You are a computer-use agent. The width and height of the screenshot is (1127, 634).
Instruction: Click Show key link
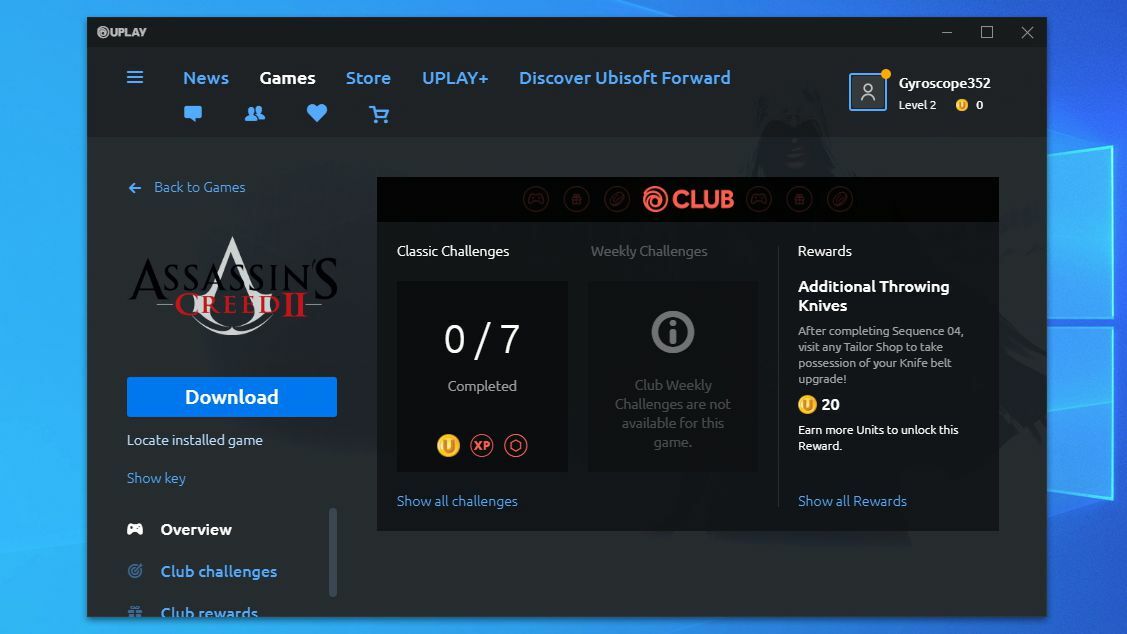(x=156, y=478)
